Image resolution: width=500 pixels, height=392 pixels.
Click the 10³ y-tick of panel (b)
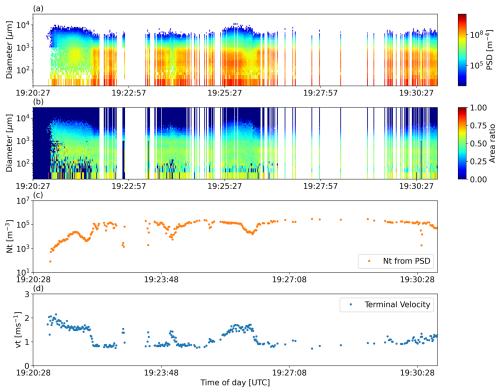click(23, 141)
